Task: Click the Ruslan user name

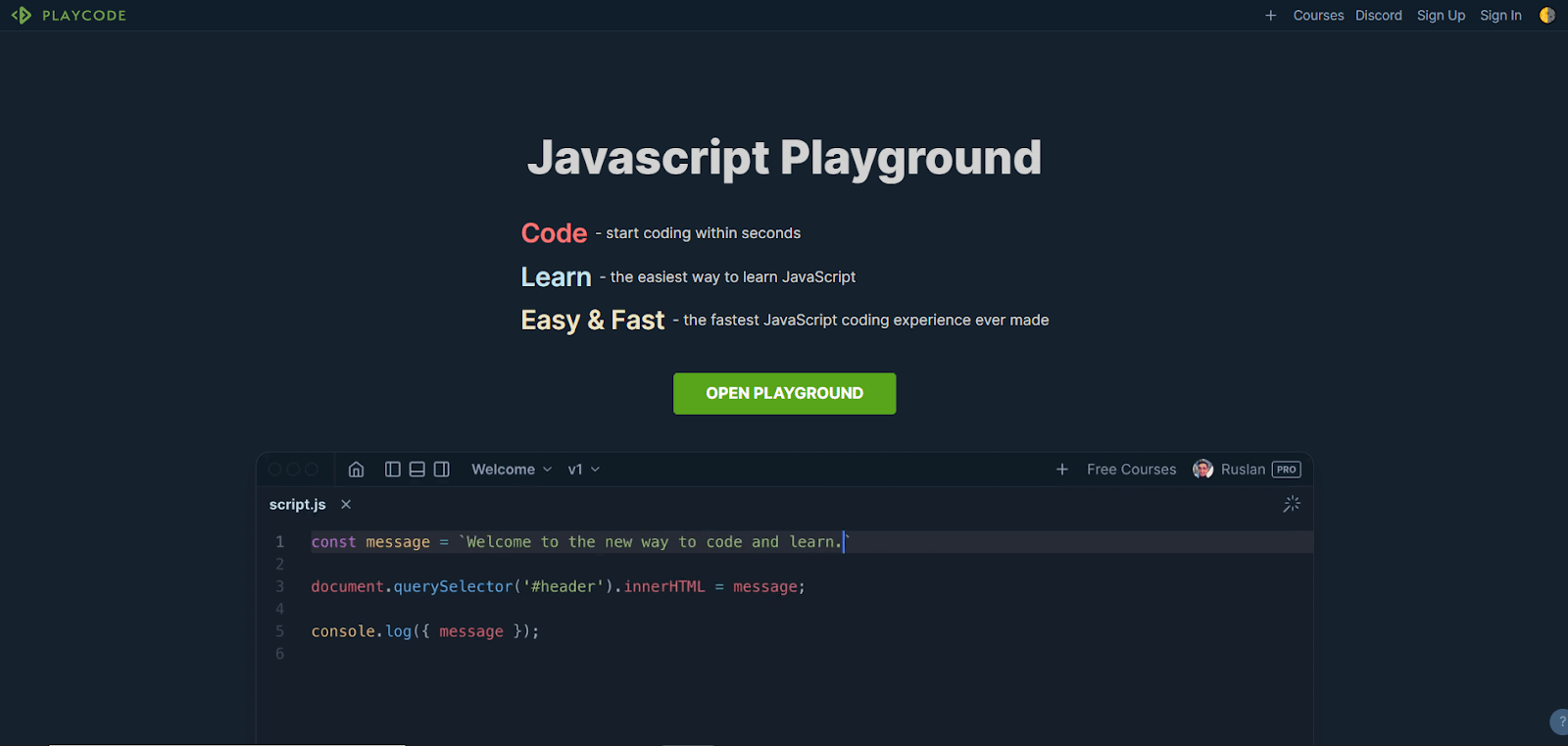Action: click(1243, 470)
